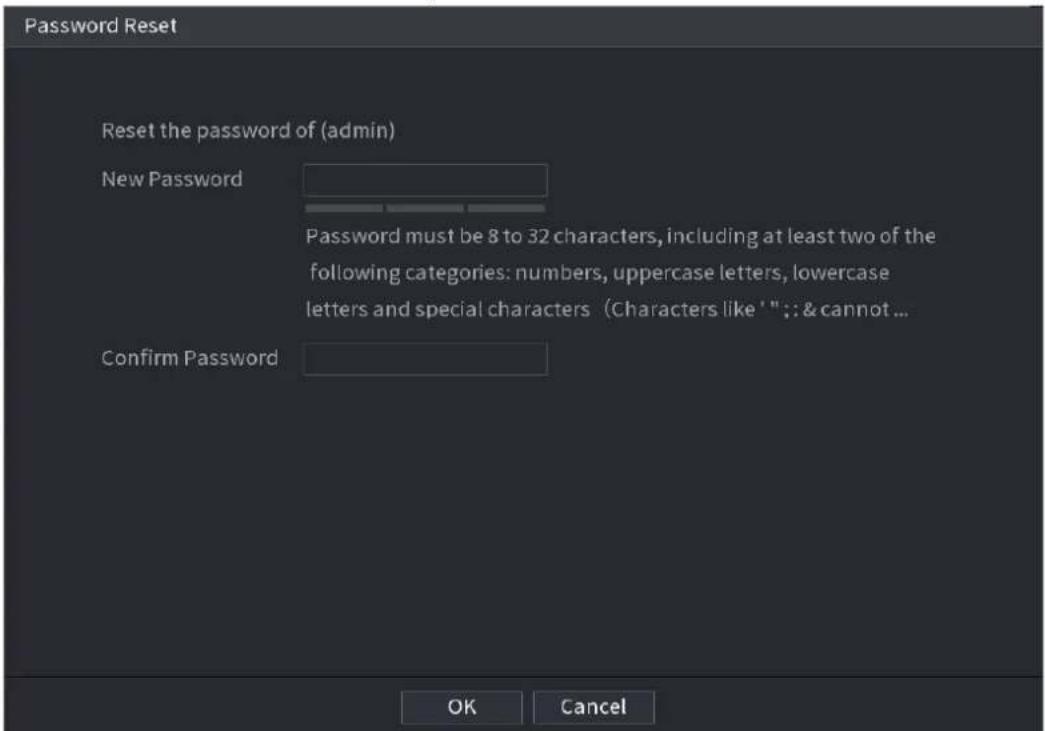The height and width of the screenshot is (731, 1045).
Task: Click the middle password strength bar segment
Action: pos(425,209)
